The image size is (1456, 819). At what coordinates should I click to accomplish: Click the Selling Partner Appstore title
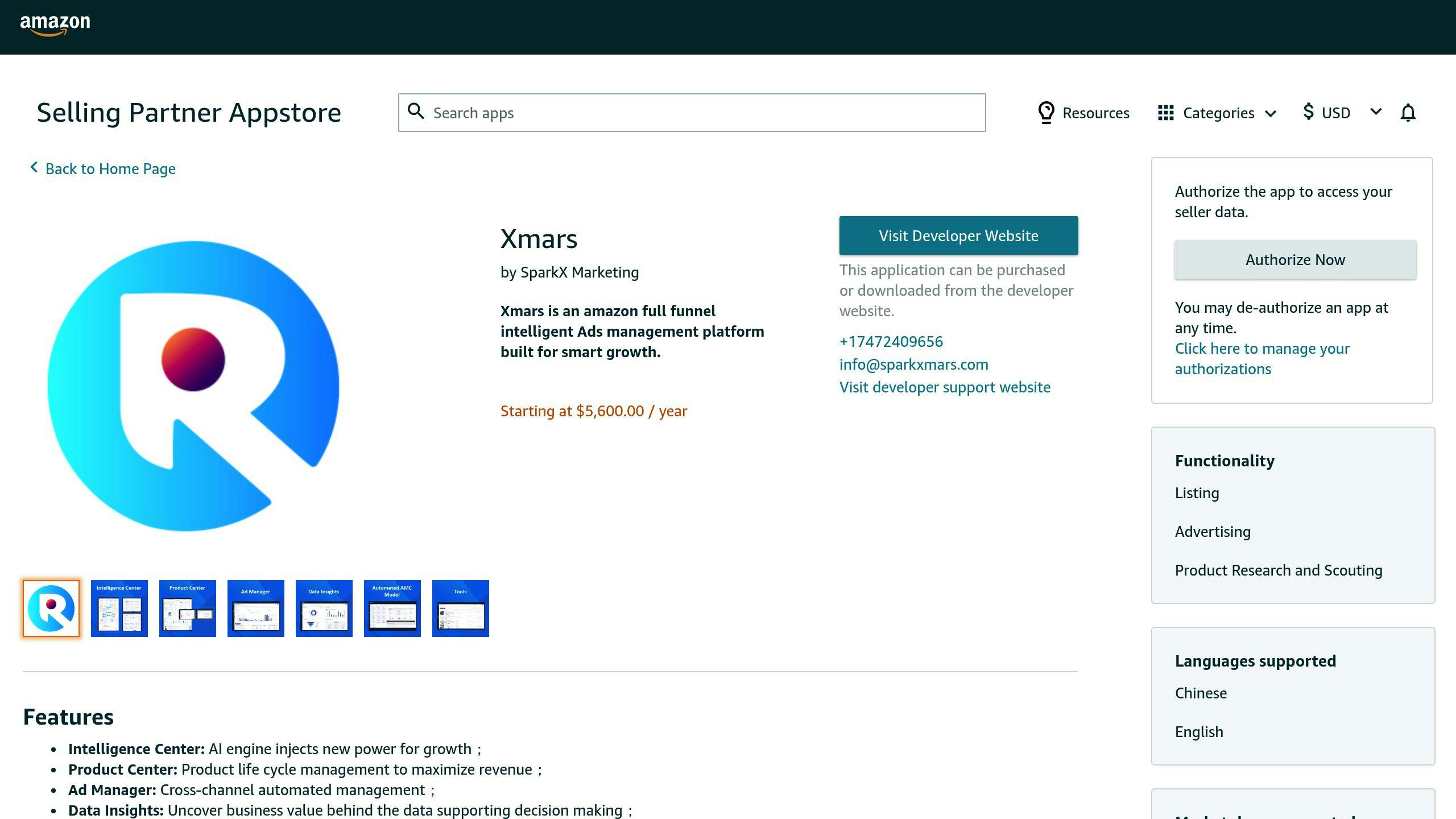(x=189, y=113)
